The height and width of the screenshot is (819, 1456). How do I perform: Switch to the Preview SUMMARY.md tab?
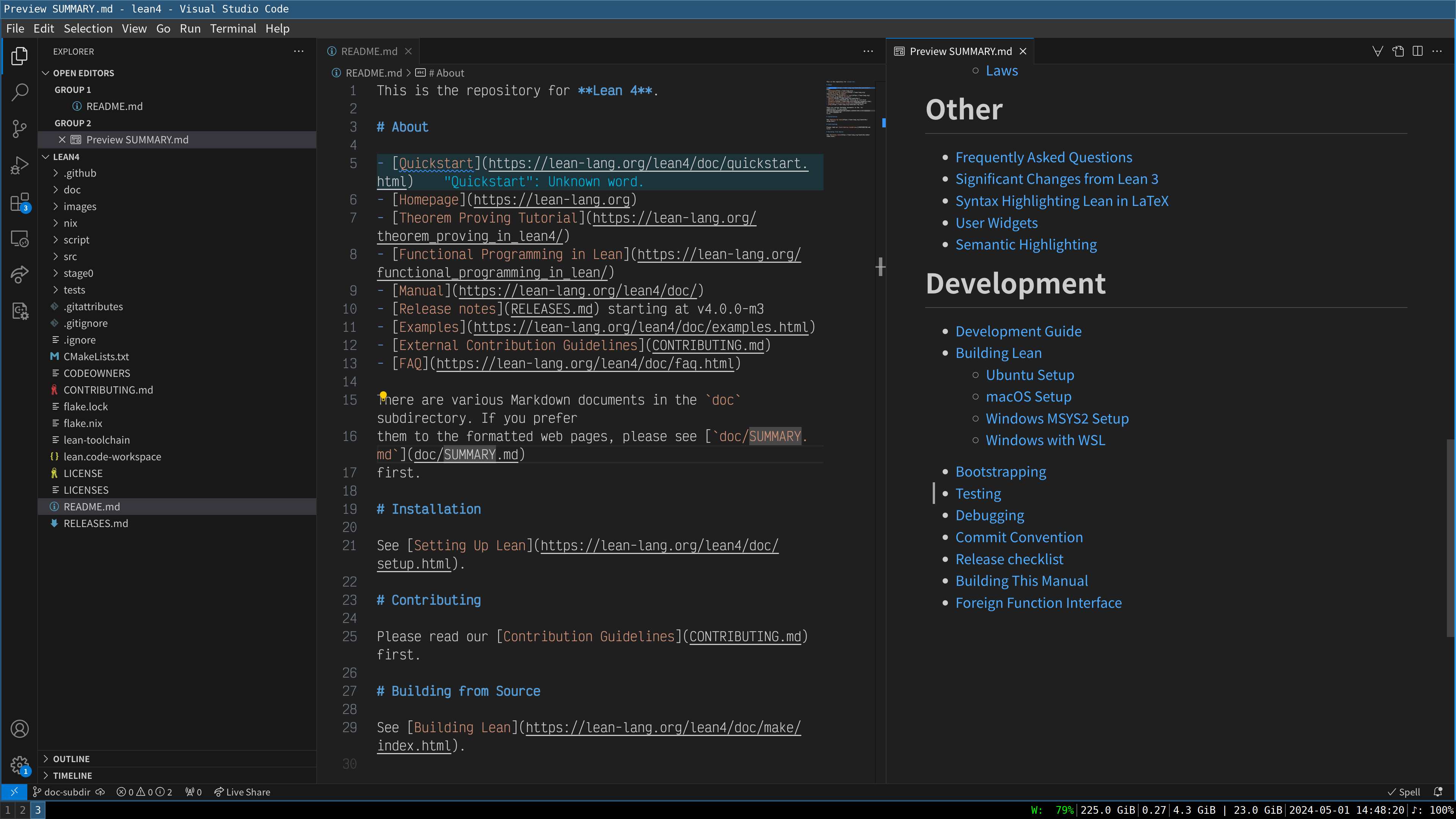[x=960, y=52]
